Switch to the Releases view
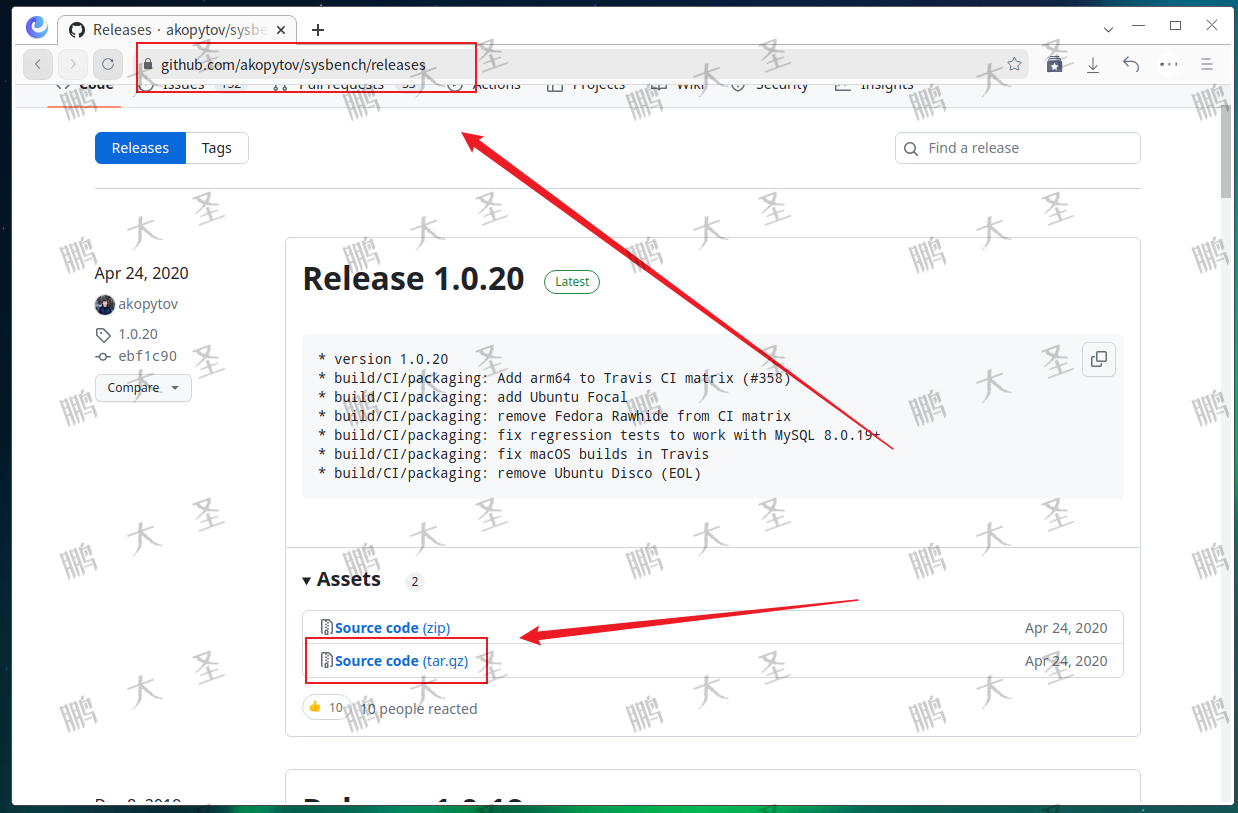The height and width of the screenshot is (813, 1238). pyautogui.click(x=140, y=148)
